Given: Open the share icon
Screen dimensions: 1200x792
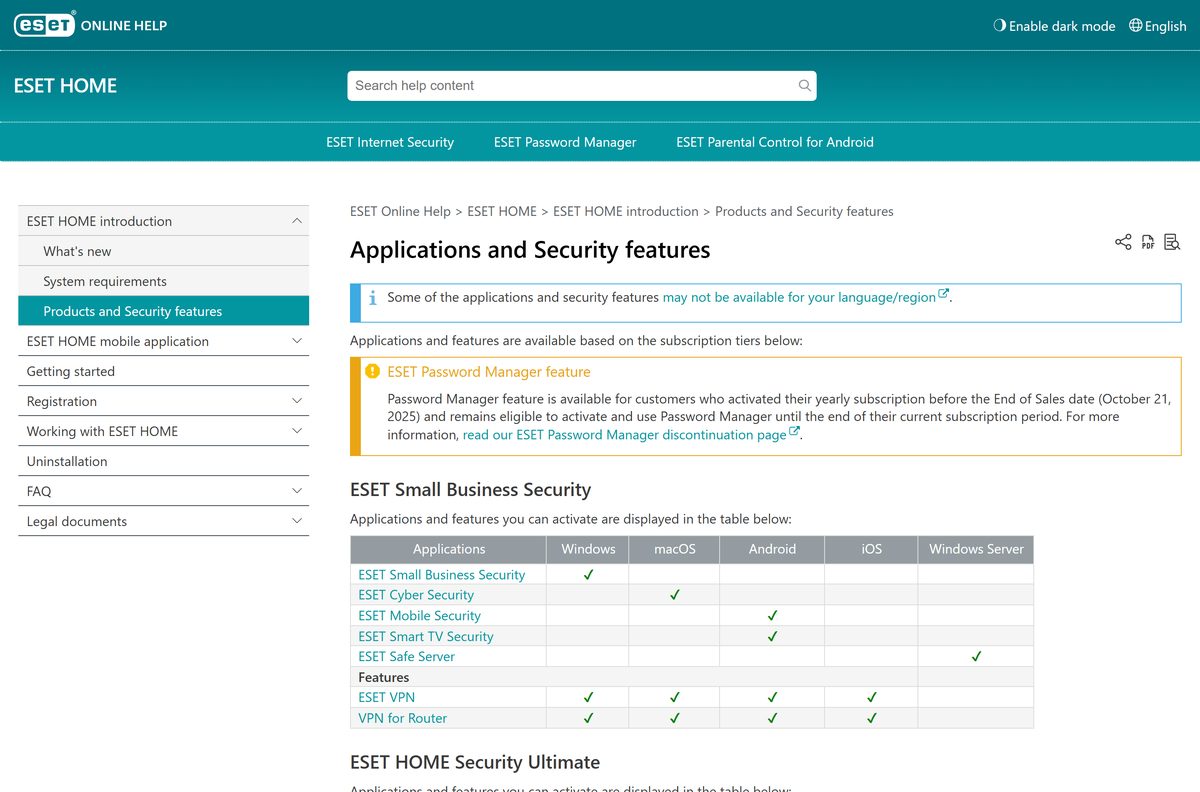Looking at the screenshot, I should pyautogui.click(x=1123, y=242).
